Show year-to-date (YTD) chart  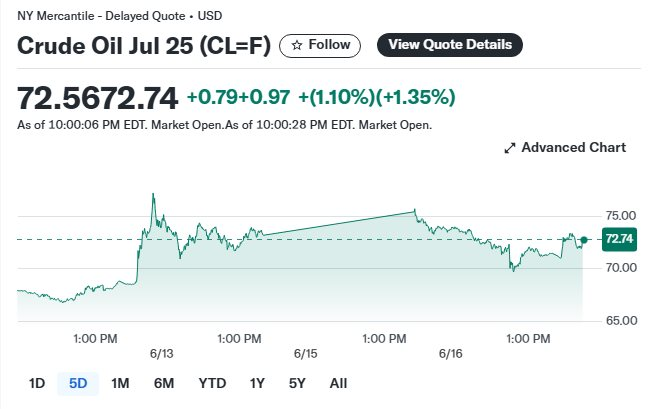click(x=212, y=383)
